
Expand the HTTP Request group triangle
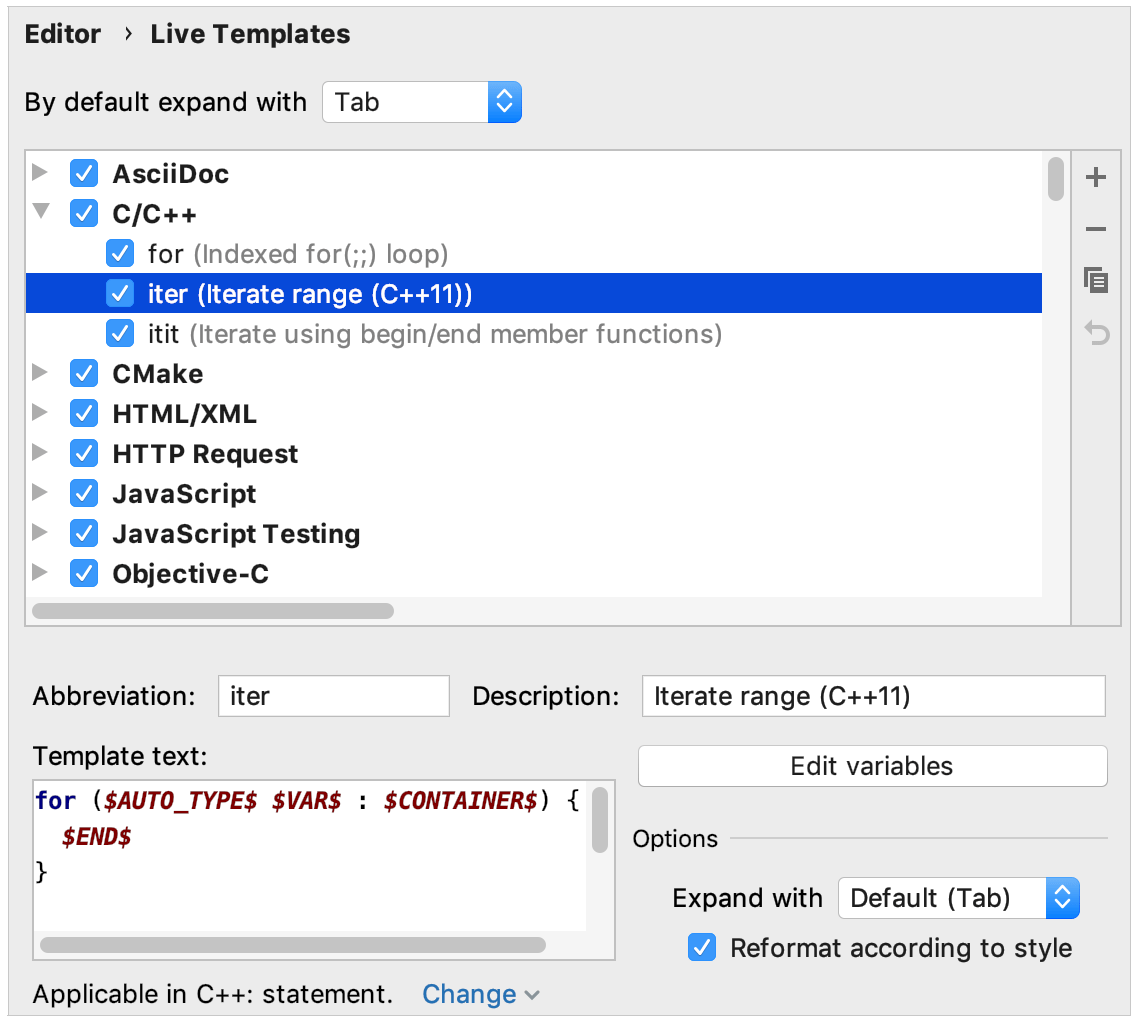pyautogui.click(x=38, y=453)
